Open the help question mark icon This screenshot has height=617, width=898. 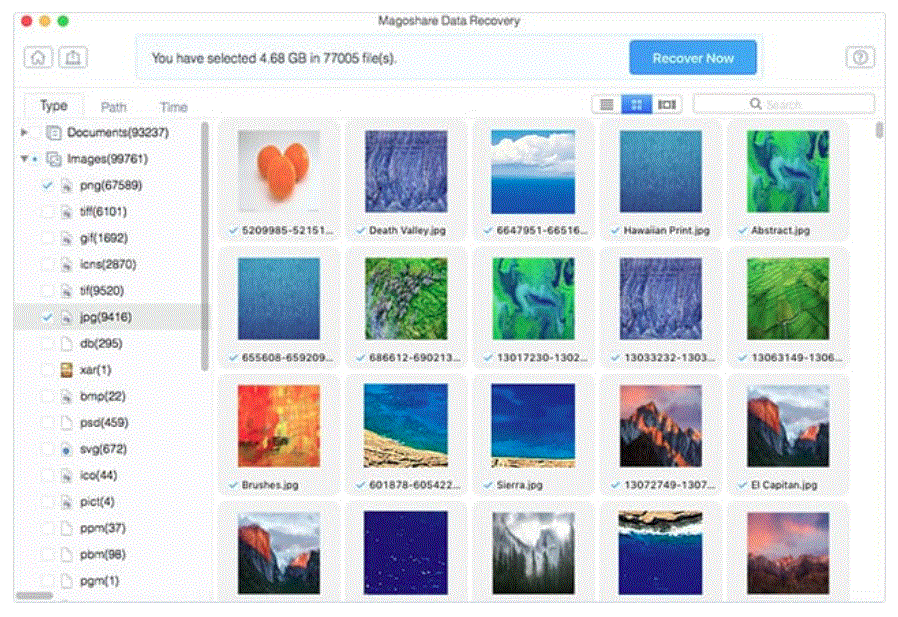coord(860,57)
